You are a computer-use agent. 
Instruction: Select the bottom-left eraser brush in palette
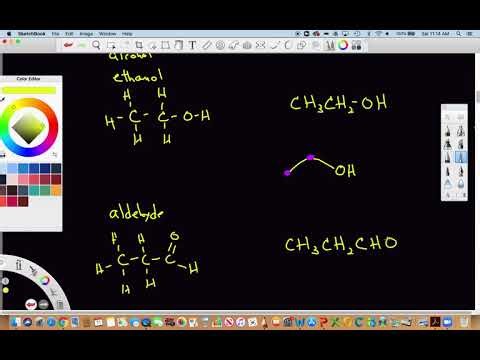[448, 183]
